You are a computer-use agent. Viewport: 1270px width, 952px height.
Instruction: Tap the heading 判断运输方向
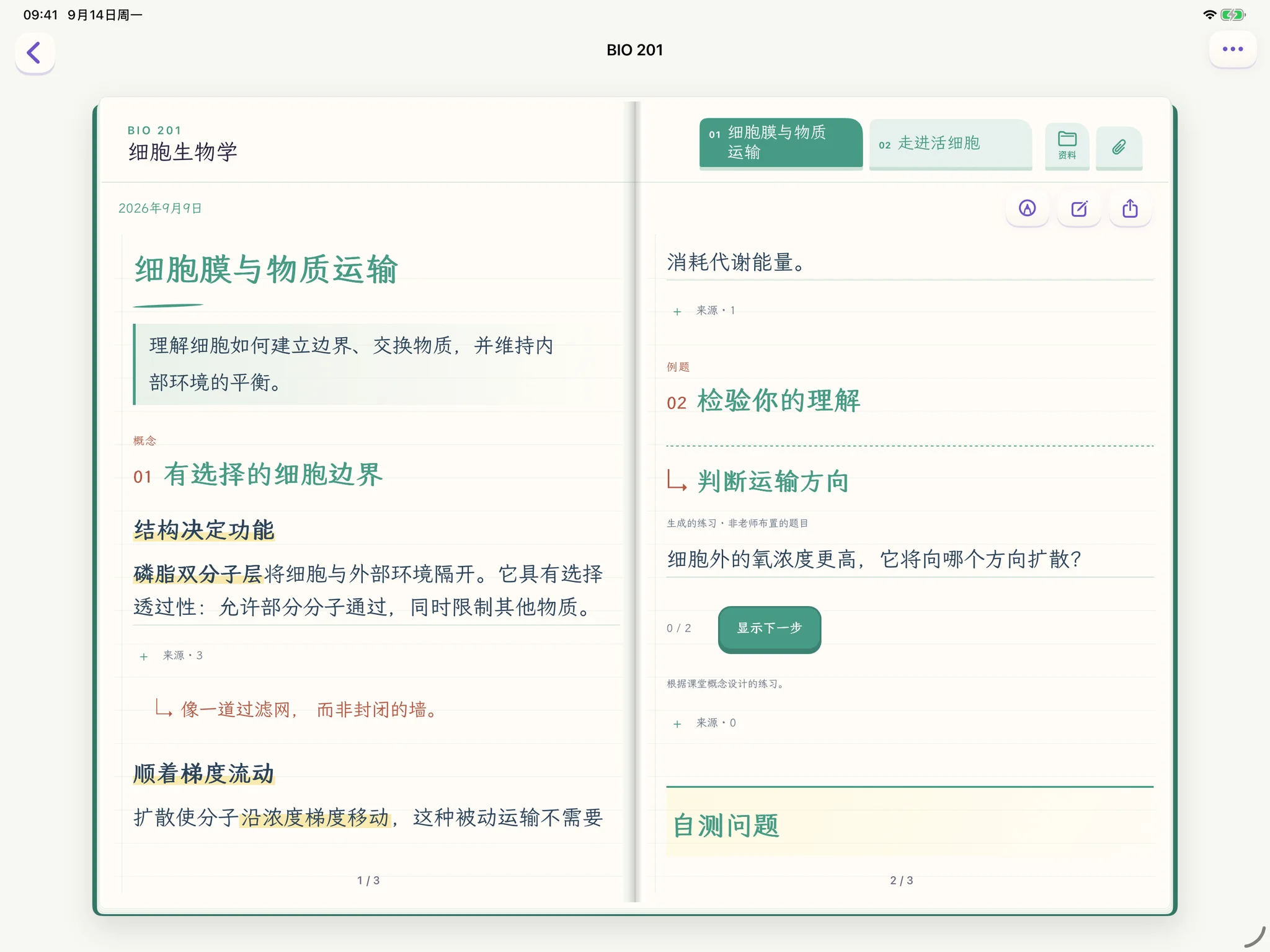coord(773,481)
